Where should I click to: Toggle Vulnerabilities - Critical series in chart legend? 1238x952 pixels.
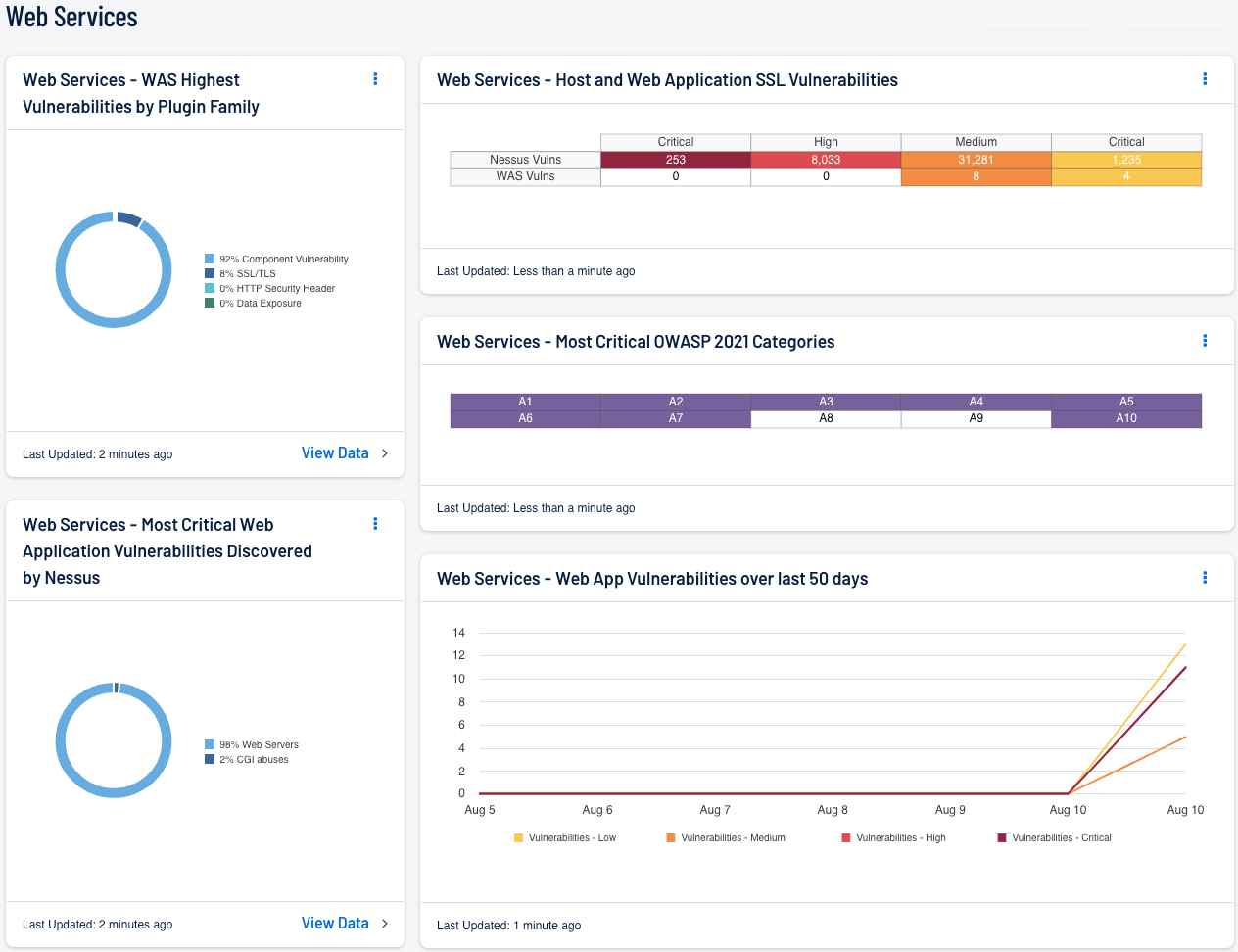pyautogui.click(x=1055, y=838)
